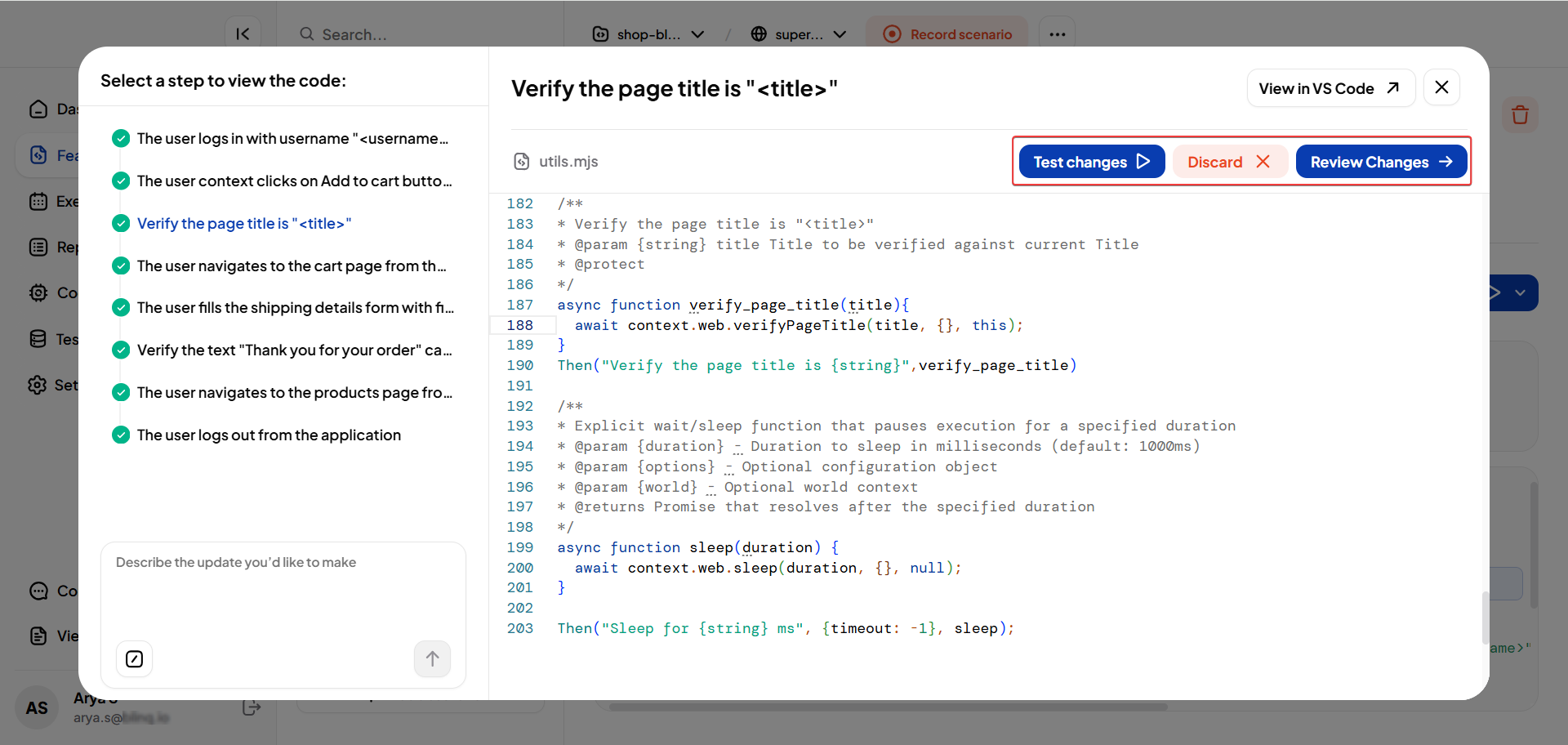This screenshot has height=745, width=1568.
Task: Select step 'The user logs out from the application'
Action: pos(269,435)
